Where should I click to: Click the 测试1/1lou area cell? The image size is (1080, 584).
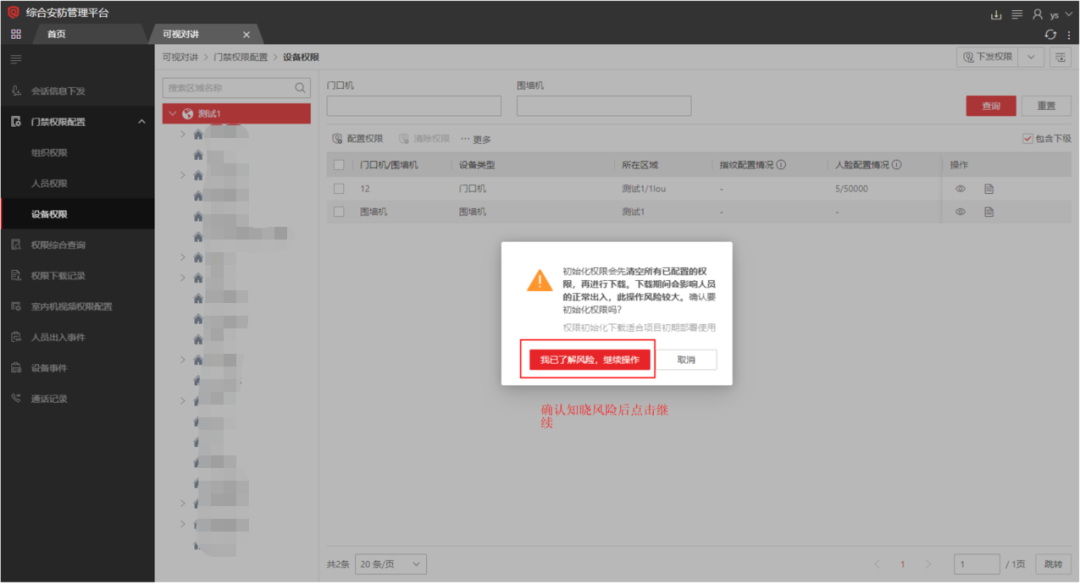(643, 189)
